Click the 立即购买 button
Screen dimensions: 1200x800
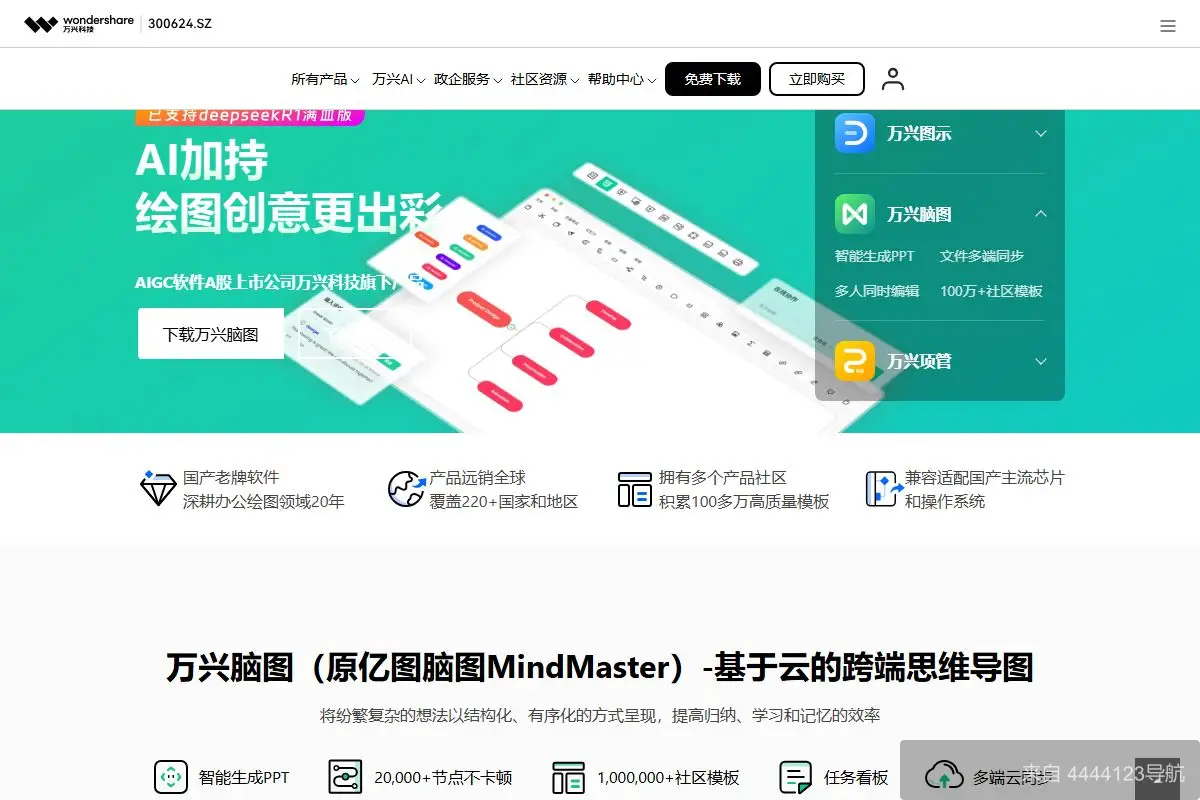click(x=816, y=78)
